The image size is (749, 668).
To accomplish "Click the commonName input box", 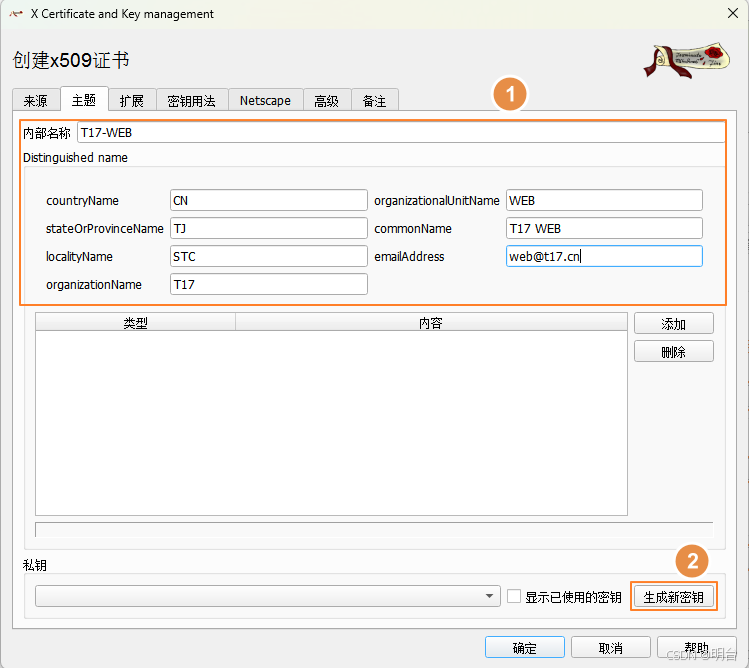I will pos(604,228).
